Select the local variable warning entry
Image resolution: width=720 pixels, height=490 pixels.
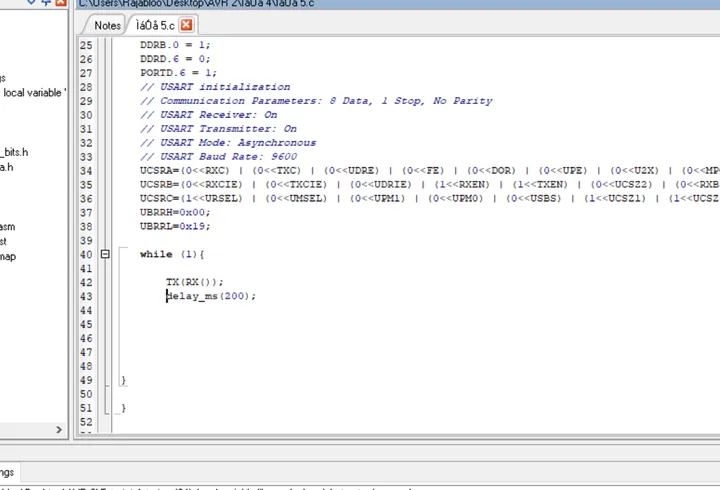[x=33, y=93]
